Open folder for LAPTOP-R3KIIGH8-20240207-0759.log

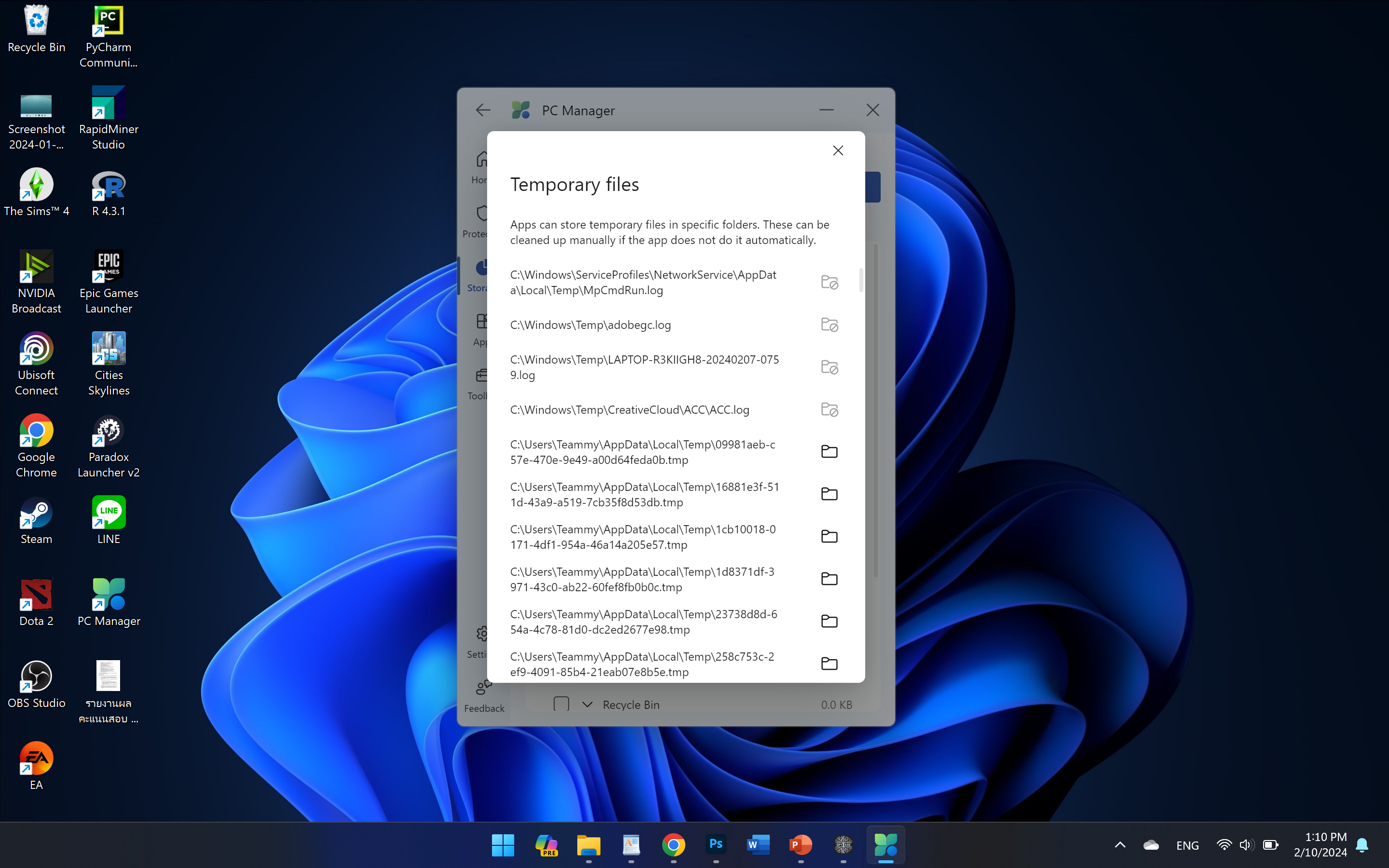(x=830, y=367)
